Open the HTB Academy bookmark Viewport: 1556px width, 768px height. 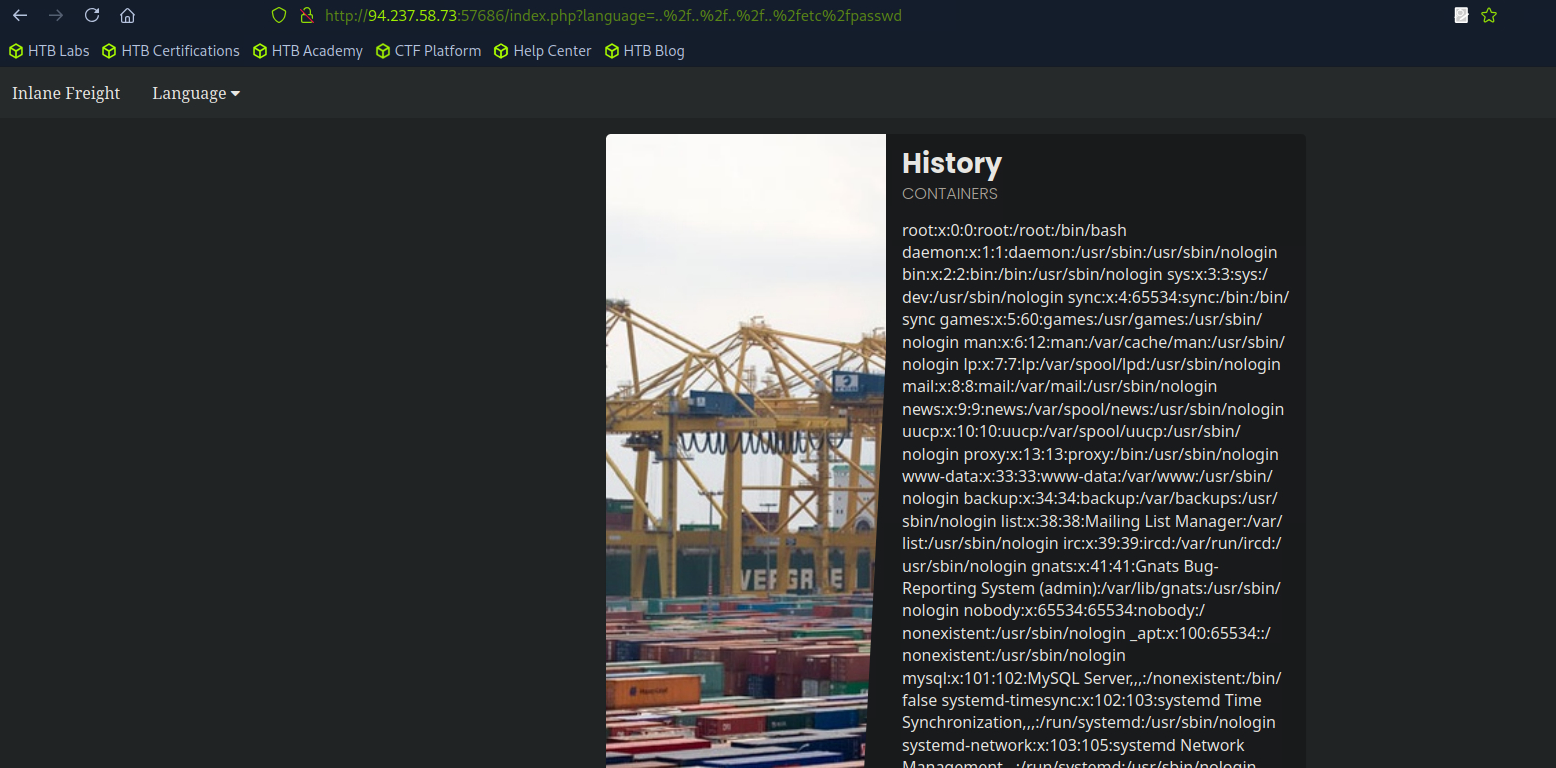(308, 51)
